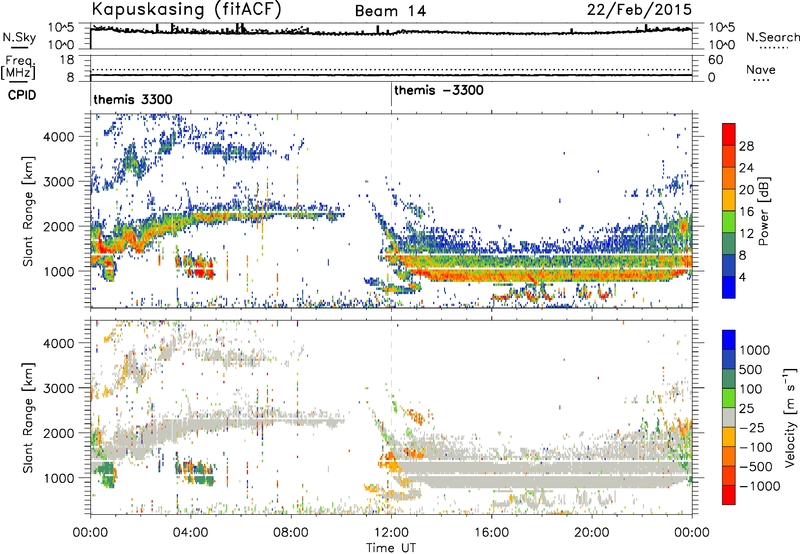800x554 pixels.
Task: Select the '28' tick on Power color bar
Action: (x=746, y=146)
